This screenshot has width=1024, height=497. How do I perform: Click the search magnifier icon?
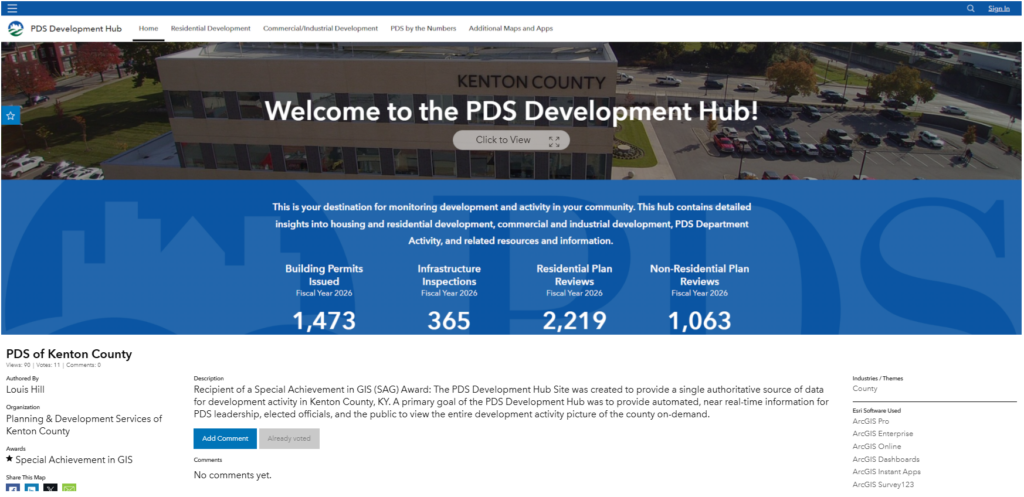pos(970,8)
